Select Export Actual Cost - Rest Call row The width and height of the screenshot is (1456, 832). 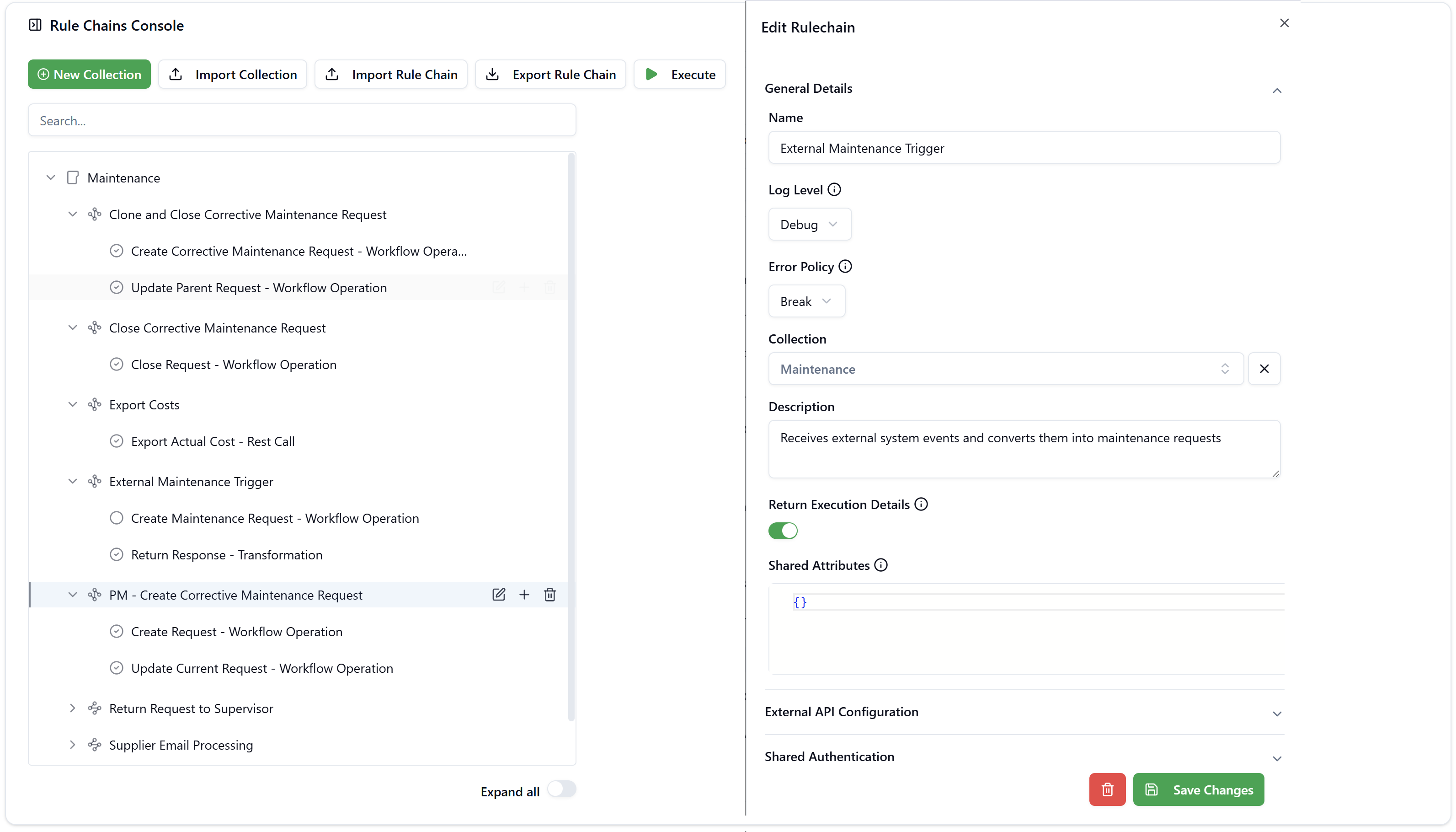[x=299, y=441]
